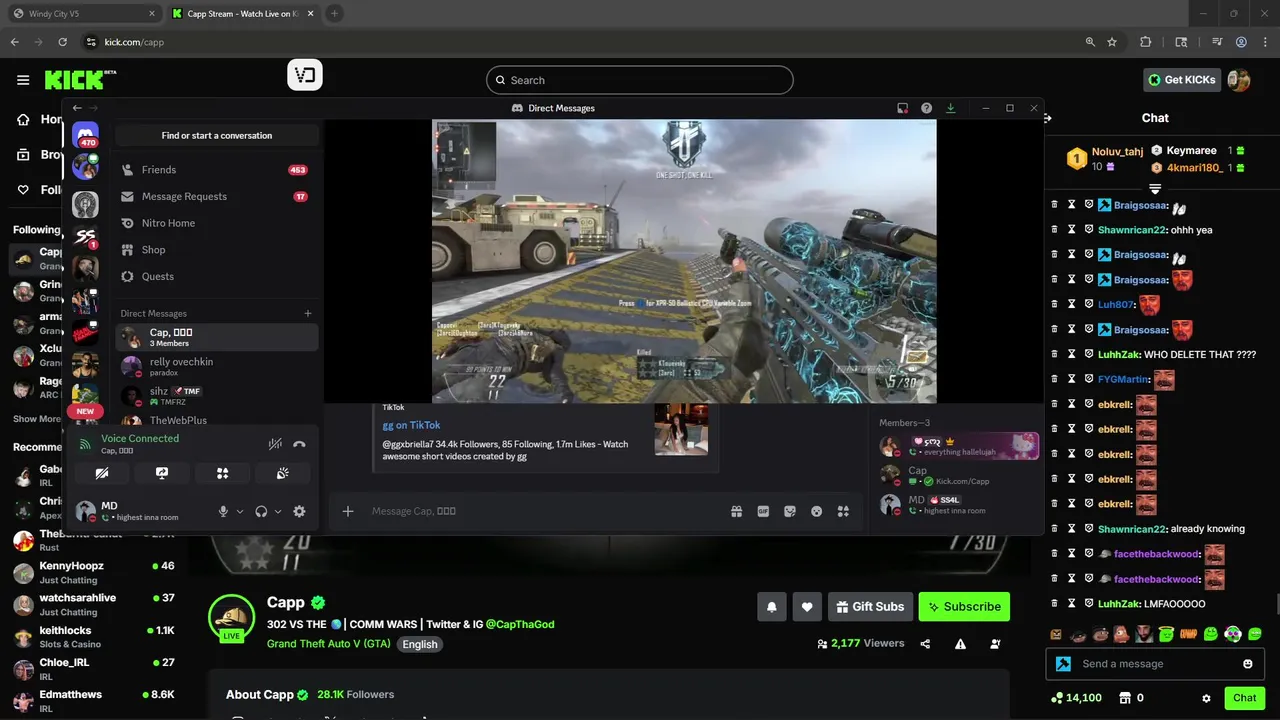Send message with green Chat button
The width and height of the screenshot is (1280, 720).
[1244, 698]
